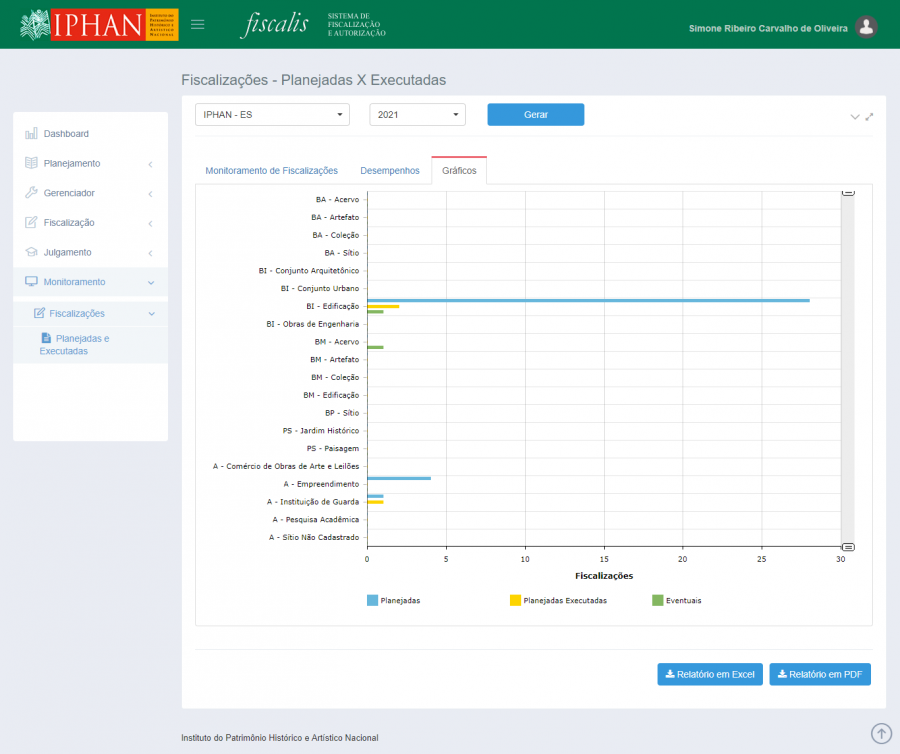
Task: Click the Gerar button
Action: pos(535,115)
